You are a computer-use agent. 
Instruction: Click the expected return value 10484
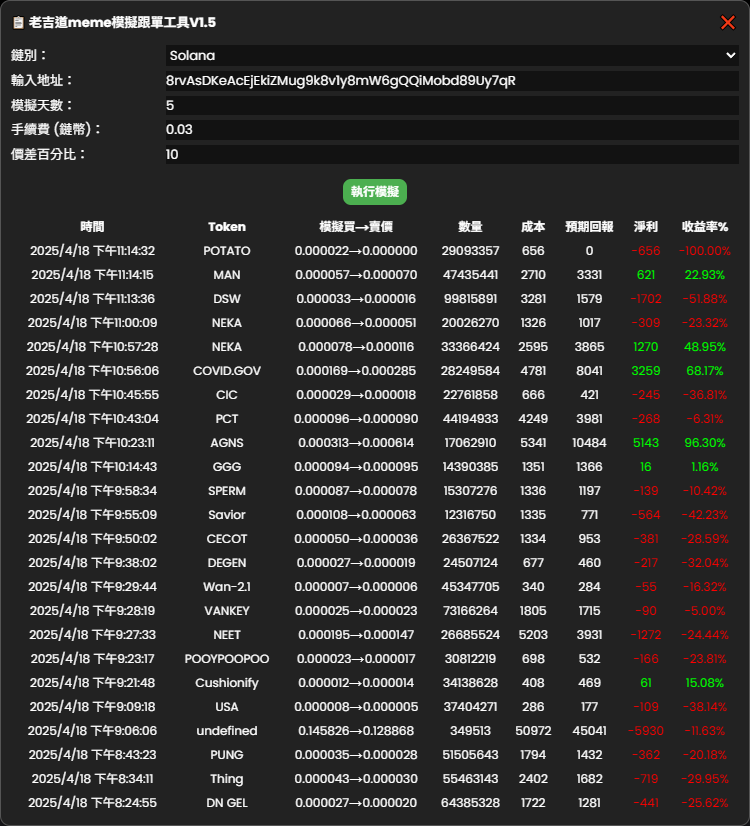[x=589, y=443]
